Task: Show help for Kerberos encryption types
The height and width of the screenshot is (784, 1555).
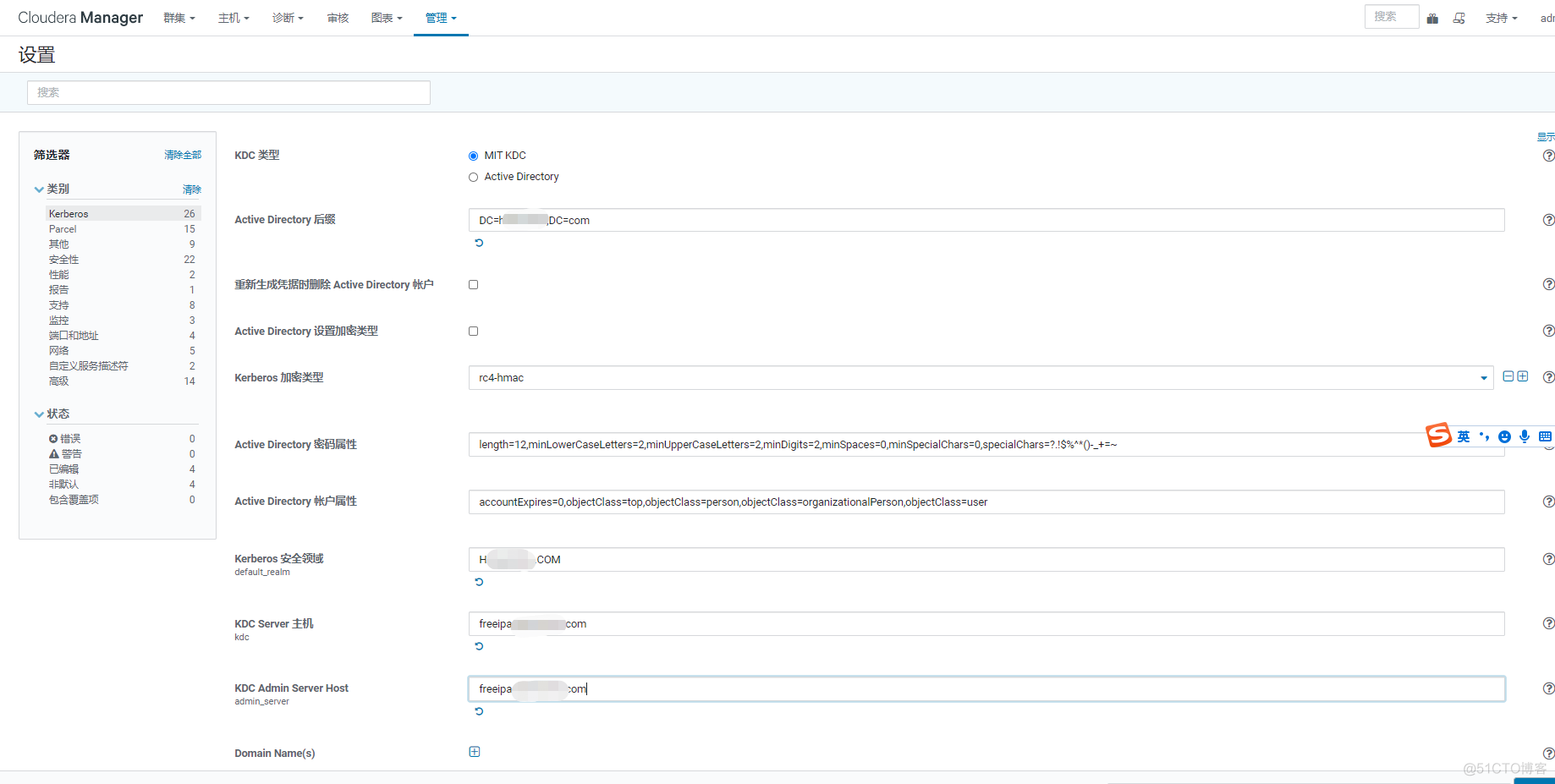Action: 1548,377
